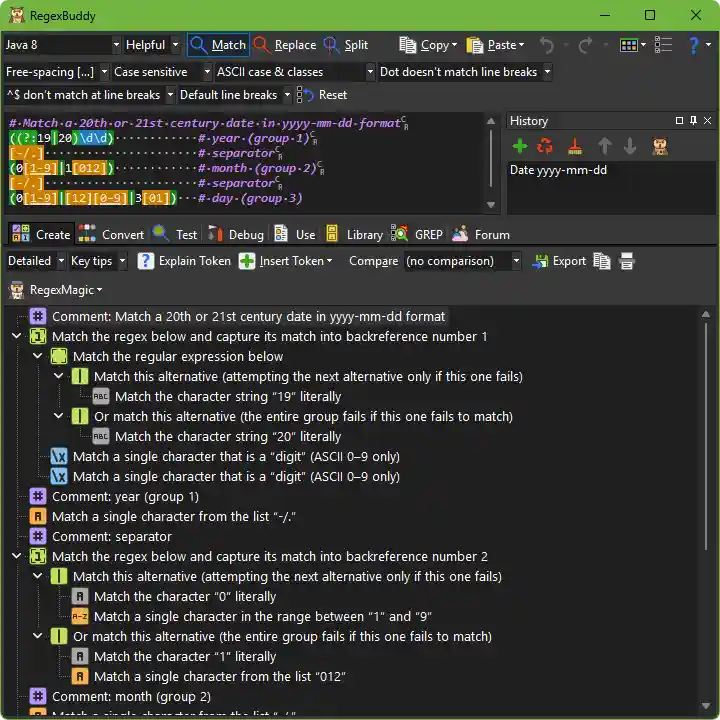Collapse backreference number 2 group node

17,556
